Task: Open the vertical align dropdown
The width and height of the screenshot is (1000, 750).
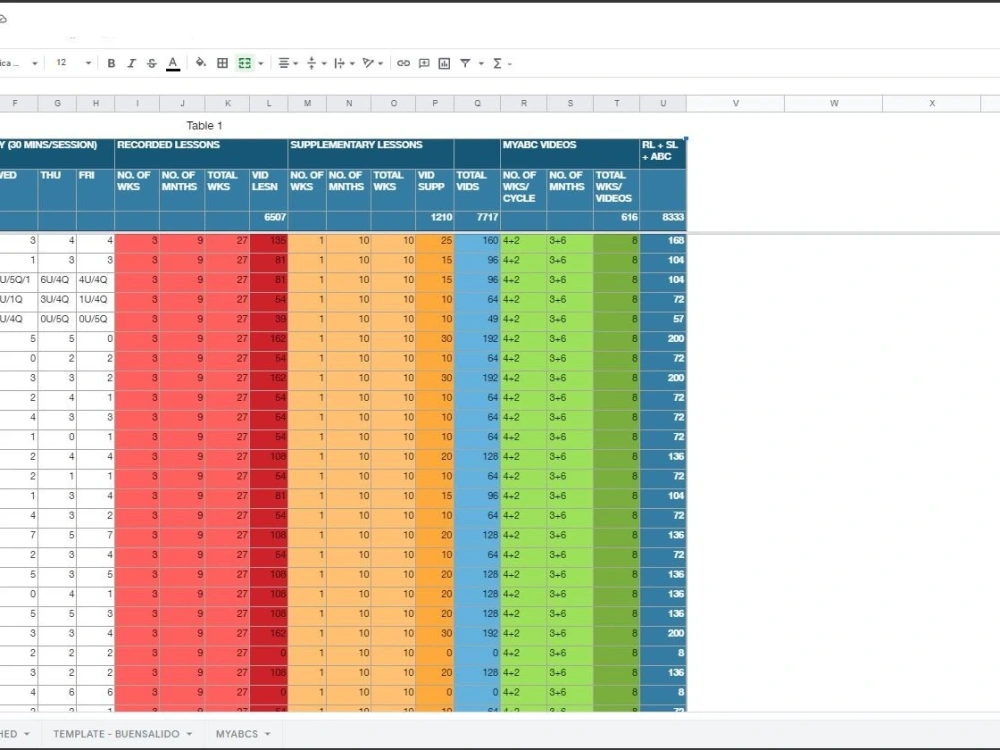Action: [316, 63]
